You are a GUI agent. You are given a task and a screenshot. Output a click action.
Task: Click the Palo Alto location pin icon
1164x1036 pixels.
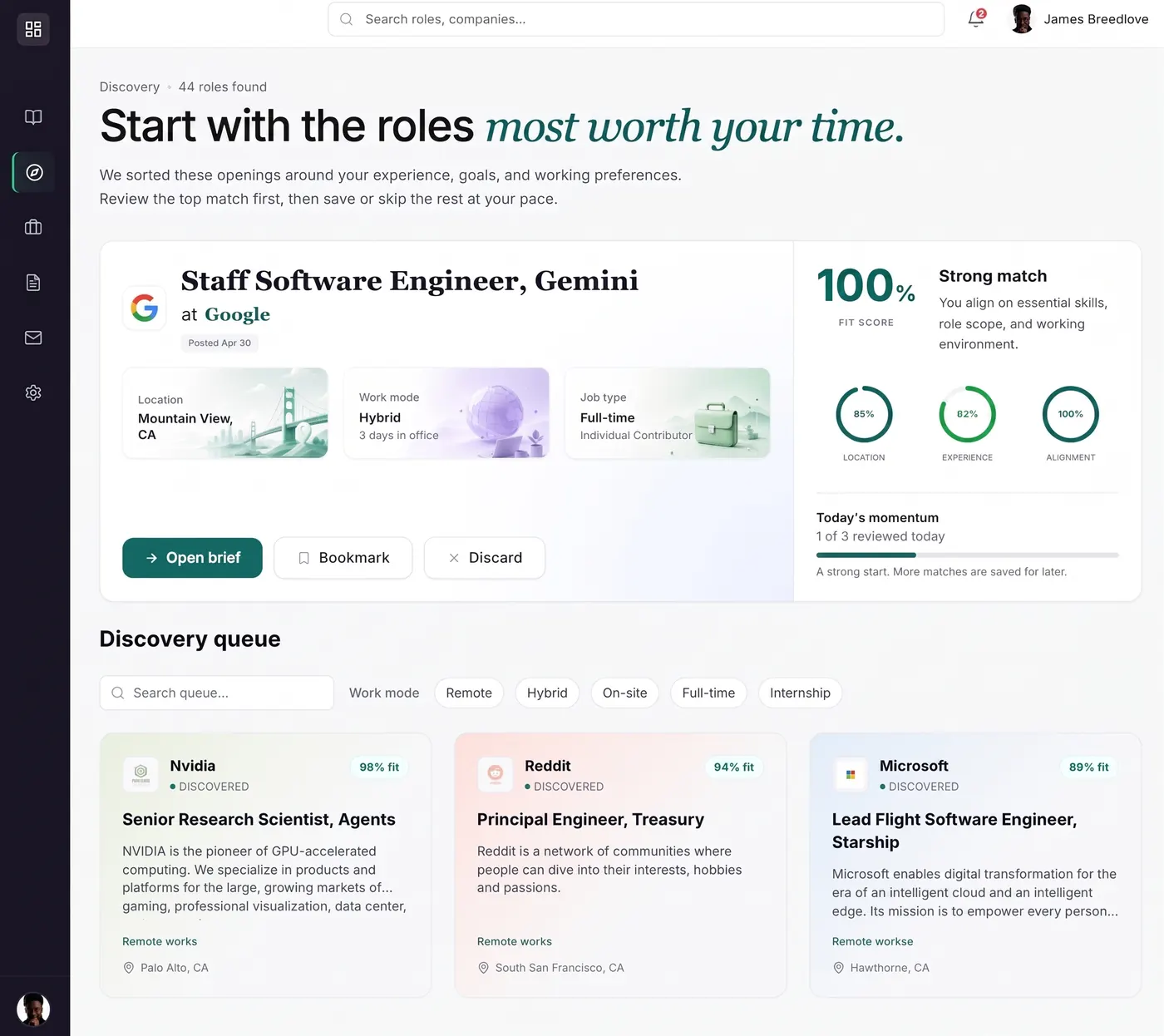[129, 968]
